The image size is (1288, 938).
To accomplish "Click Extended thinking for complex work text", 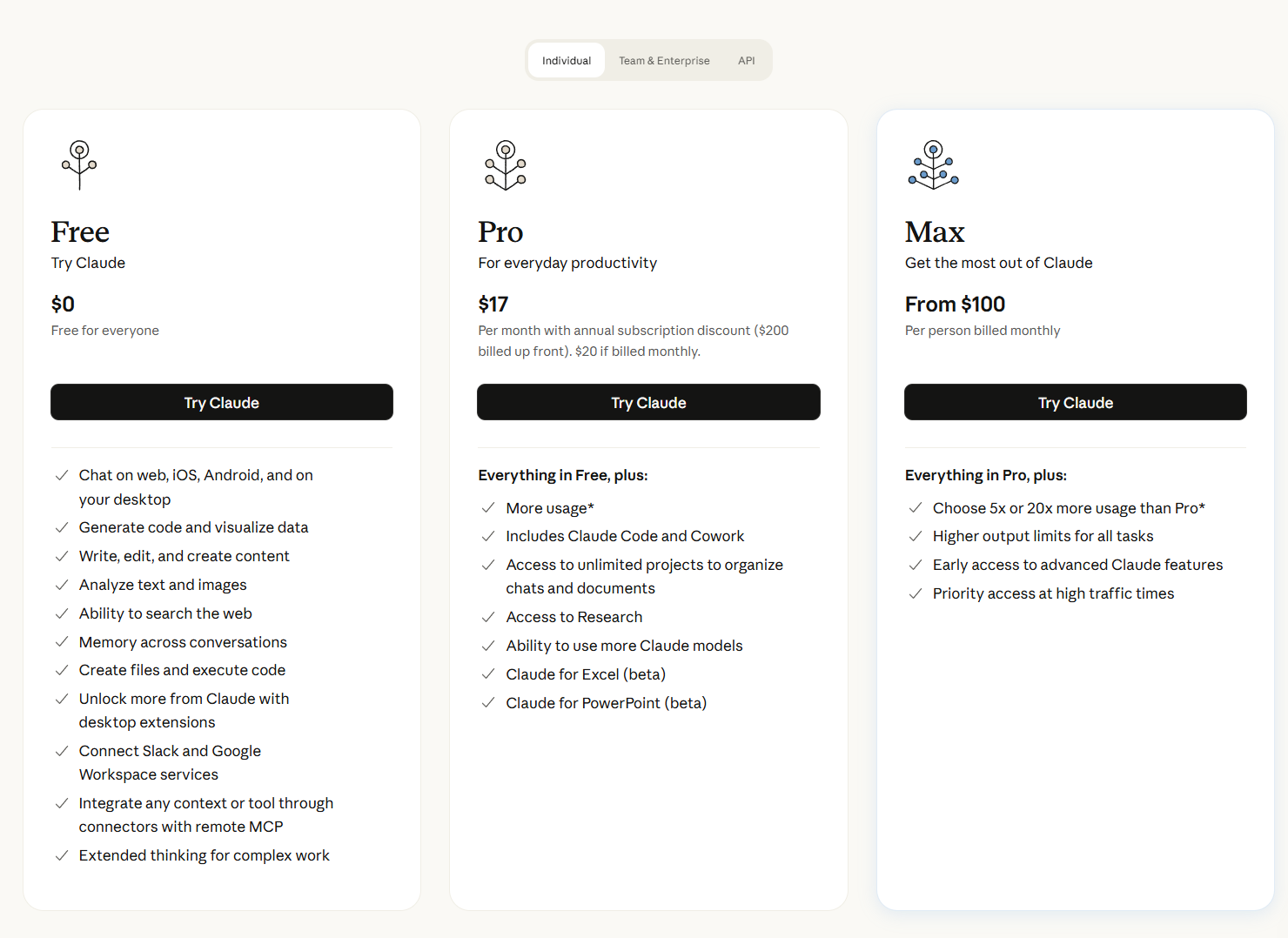I will click(205, 855).
